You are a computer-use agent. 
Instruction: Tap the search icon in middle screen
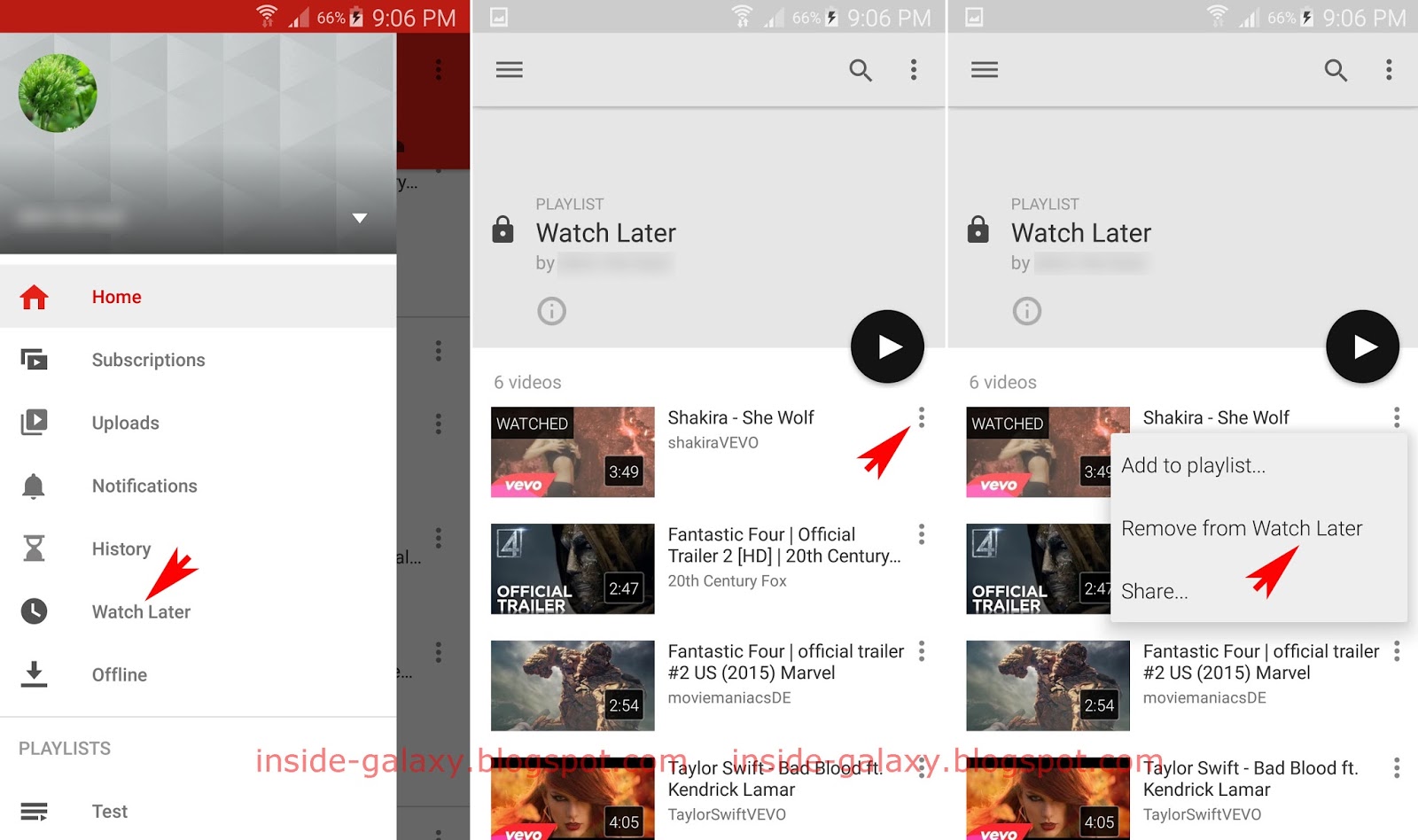[861, 70]
